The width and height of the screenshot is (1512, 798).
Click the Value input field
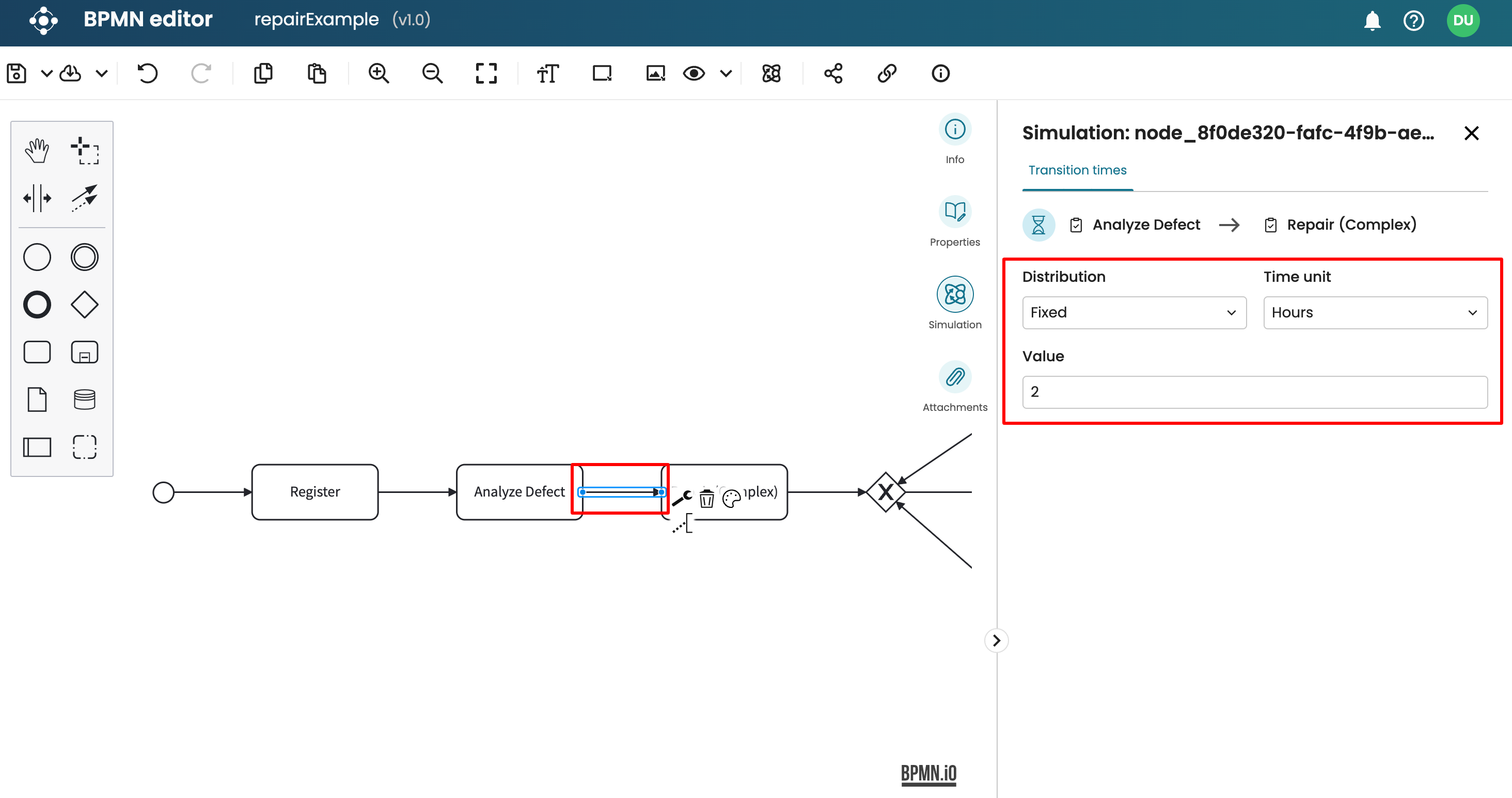[1254, 392]
